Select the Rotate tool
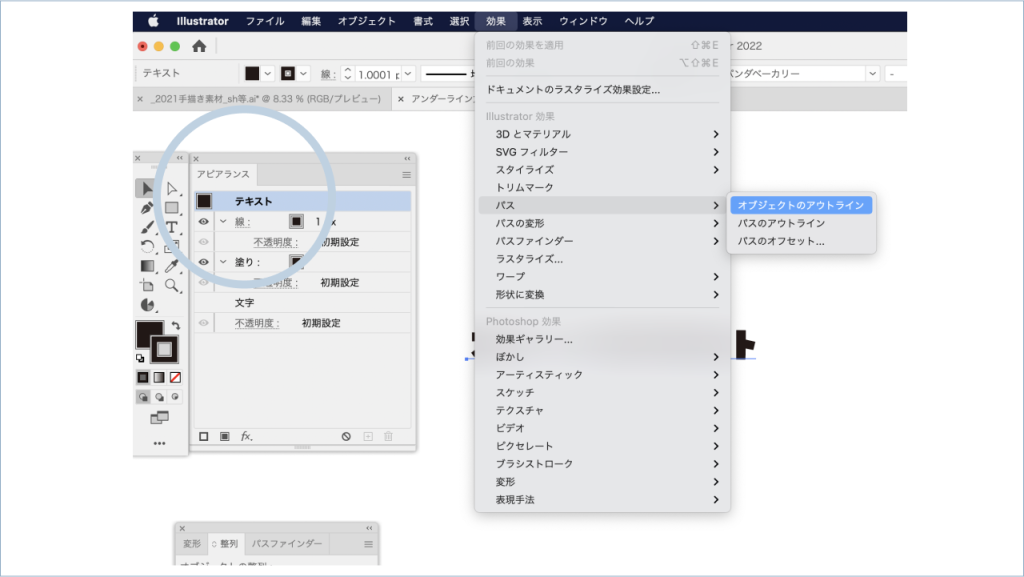 tap(147, 246)
